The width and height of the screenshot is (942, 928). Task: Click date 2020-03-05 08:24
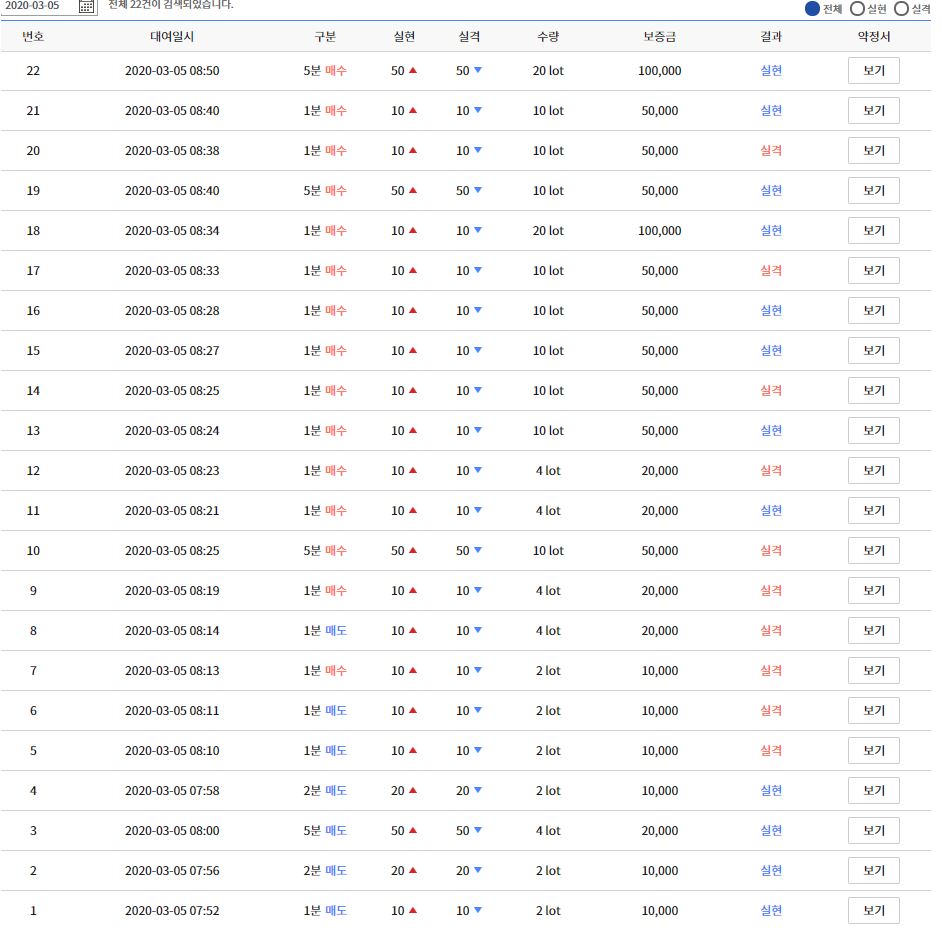(172, 431)
